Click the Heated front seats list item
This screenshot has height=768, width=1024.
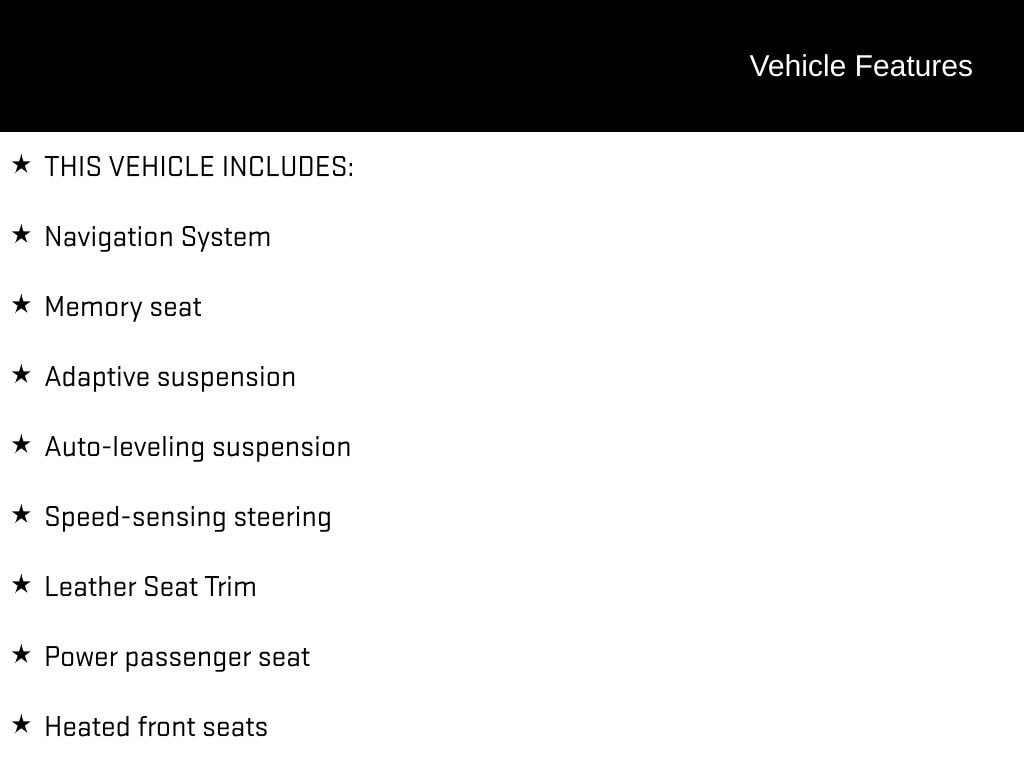156,727
